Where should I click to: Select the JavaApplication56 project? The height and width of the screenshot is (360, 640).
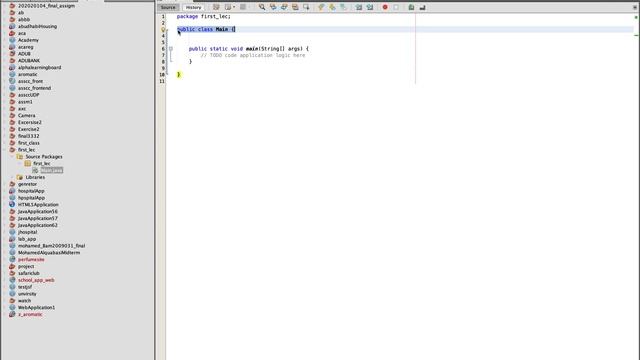coord(38,211)
